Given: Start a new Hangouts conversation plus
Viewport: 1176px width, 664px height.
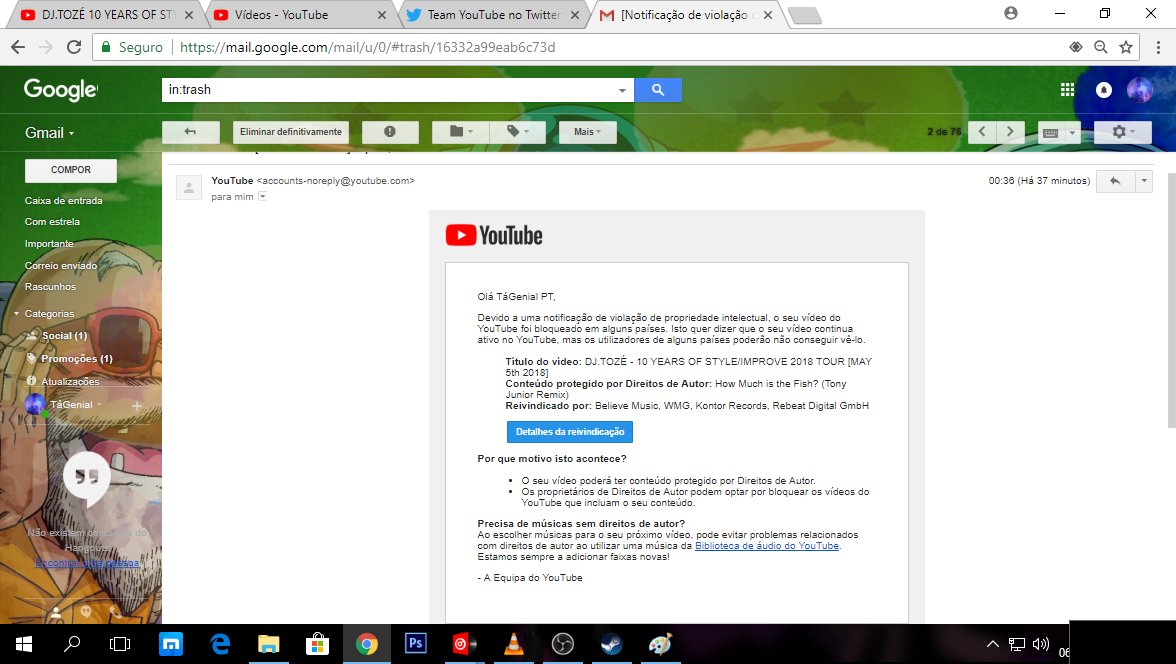Looking at the screenshot, I should point(137,406).
